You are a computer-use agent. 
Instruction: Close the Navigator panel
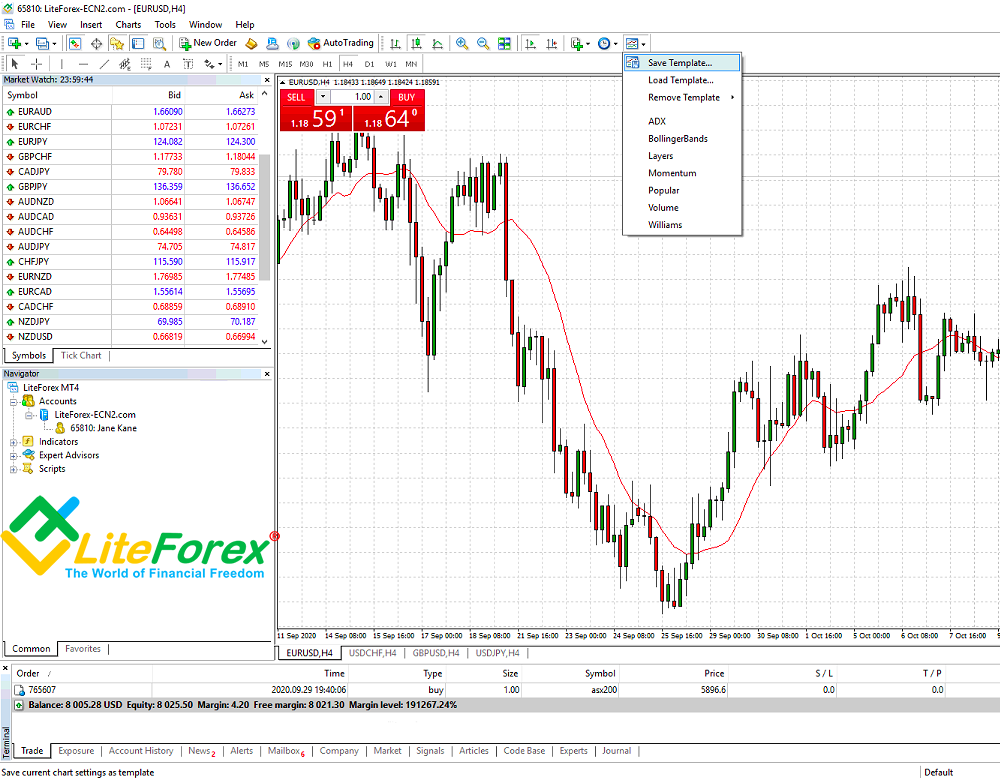pos(267,374)
